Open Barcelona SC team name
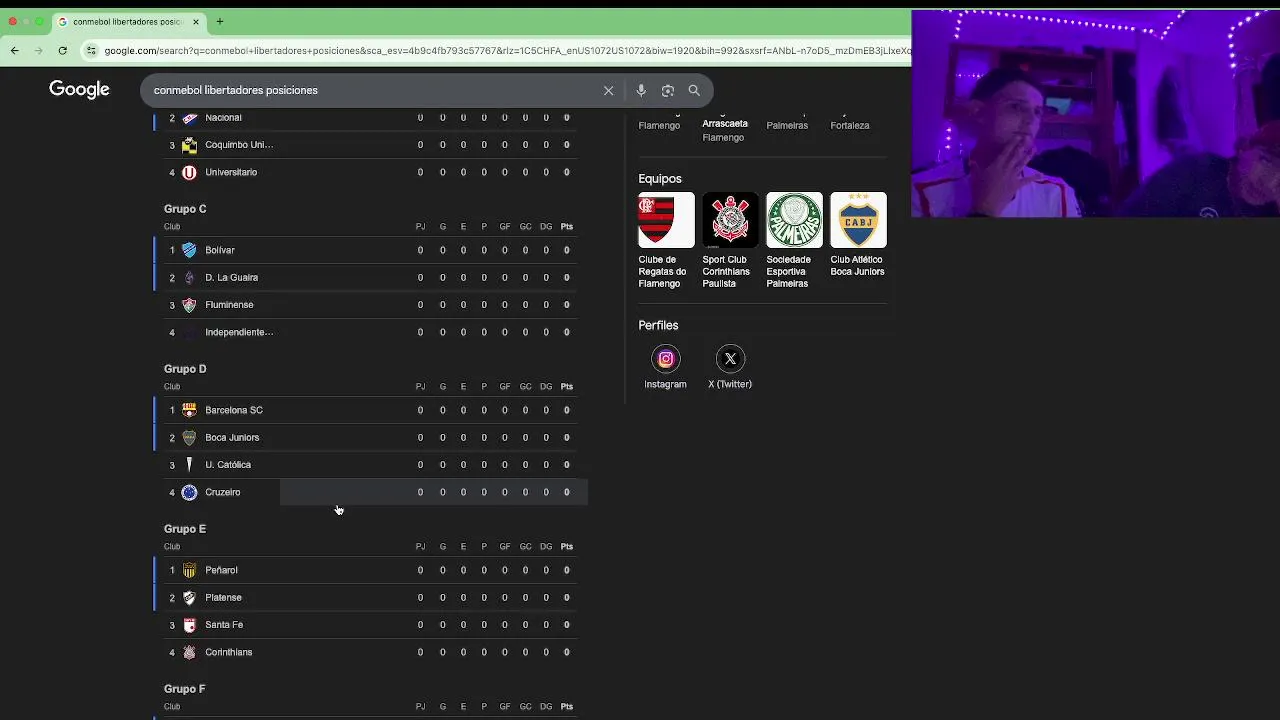The image size is (1280, 720). (x=234, y=410)
